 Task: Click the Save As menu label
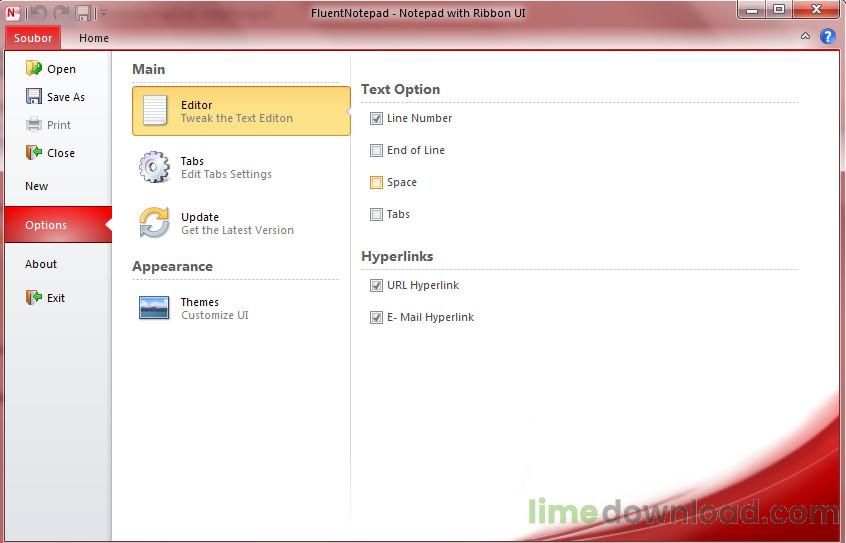[x=66, y=97]
